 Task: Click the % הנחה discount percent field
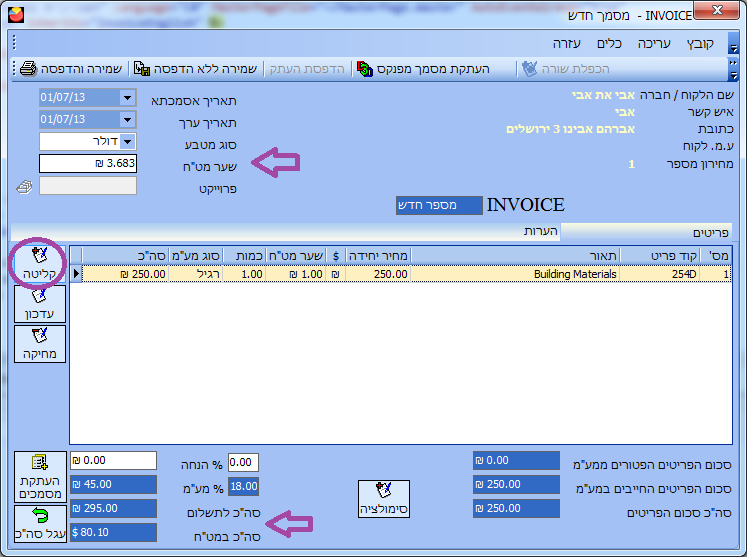[x=242, y=462]
